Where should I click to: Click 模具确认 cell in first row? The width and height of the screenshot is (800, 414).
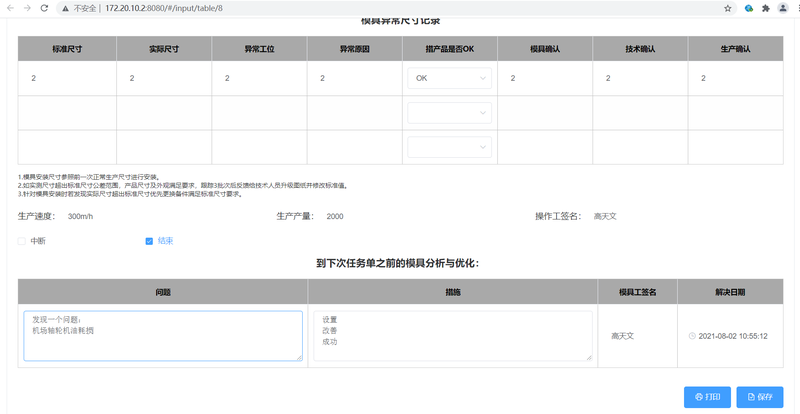click(545, 78)
